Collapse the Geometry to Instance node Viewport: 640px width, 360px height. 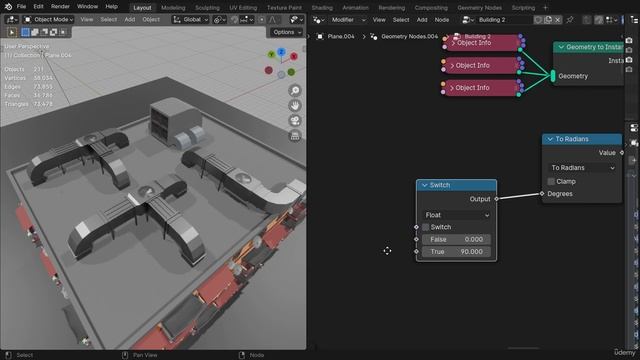click(561, 47)
